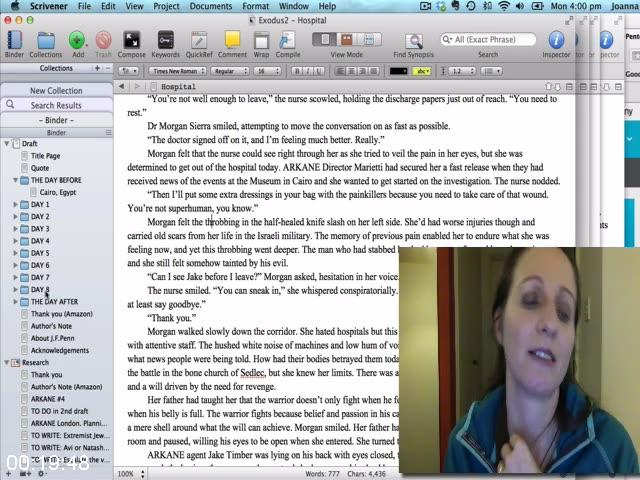Click the Wrap toolbar icon

click(261, 41)
